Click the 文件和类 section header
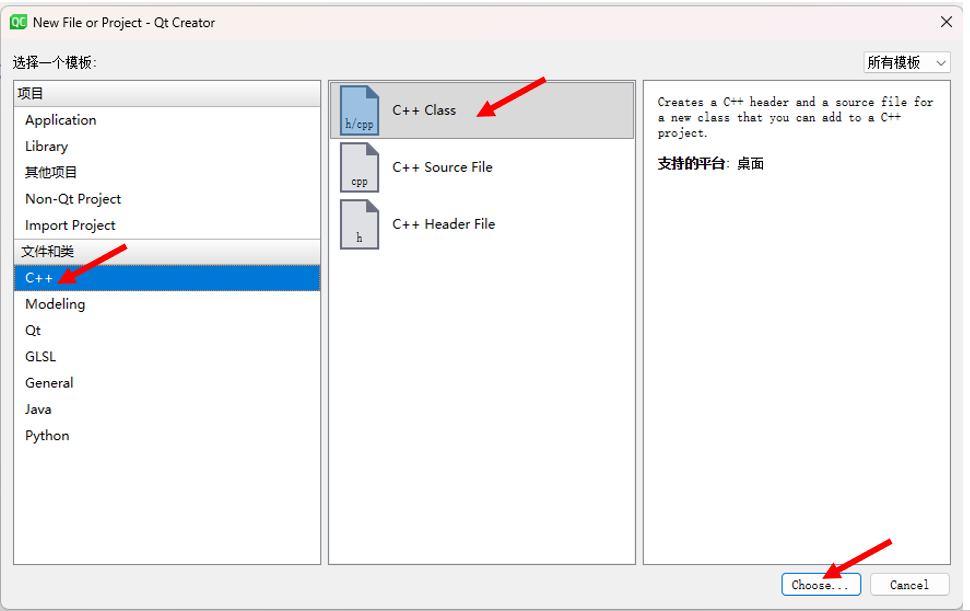Image resolution: width=970 pixels, height=611 pixels. coord(167,252)
